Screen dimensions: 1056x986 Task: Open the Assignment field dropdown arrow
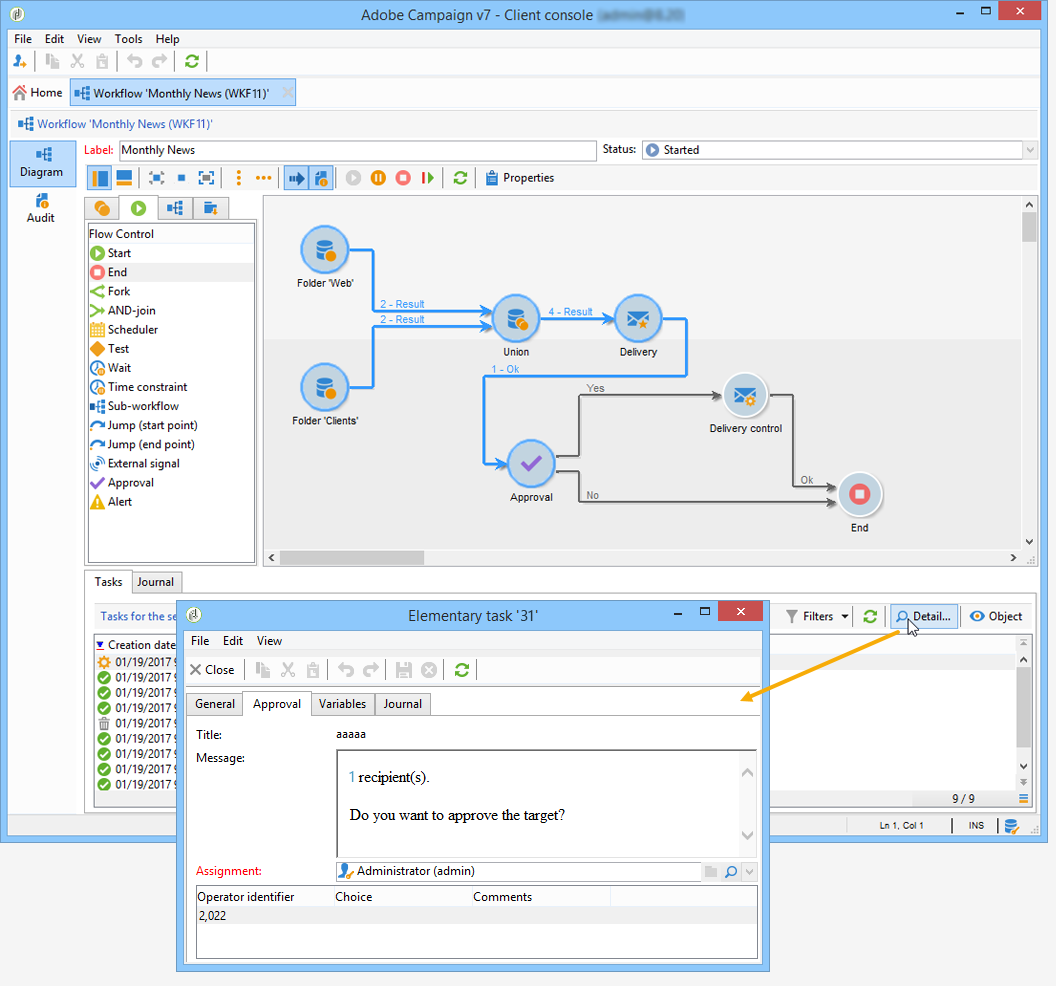point(749,872)
